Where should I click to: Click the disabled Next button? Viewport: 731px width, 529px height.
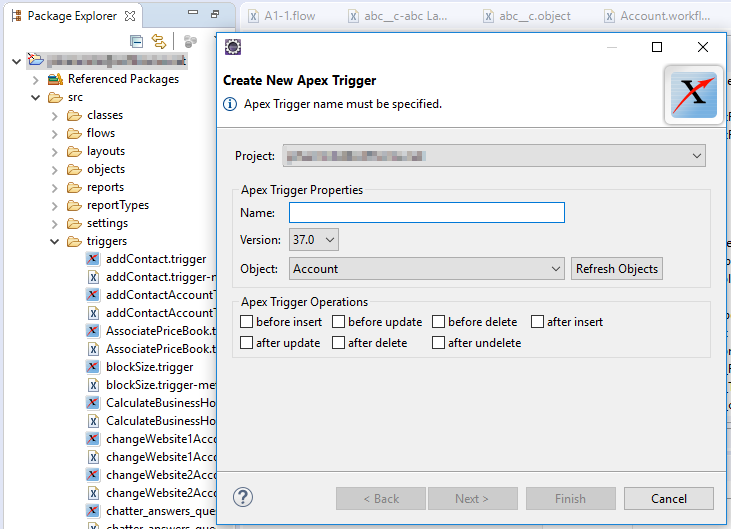pos(473,499)
